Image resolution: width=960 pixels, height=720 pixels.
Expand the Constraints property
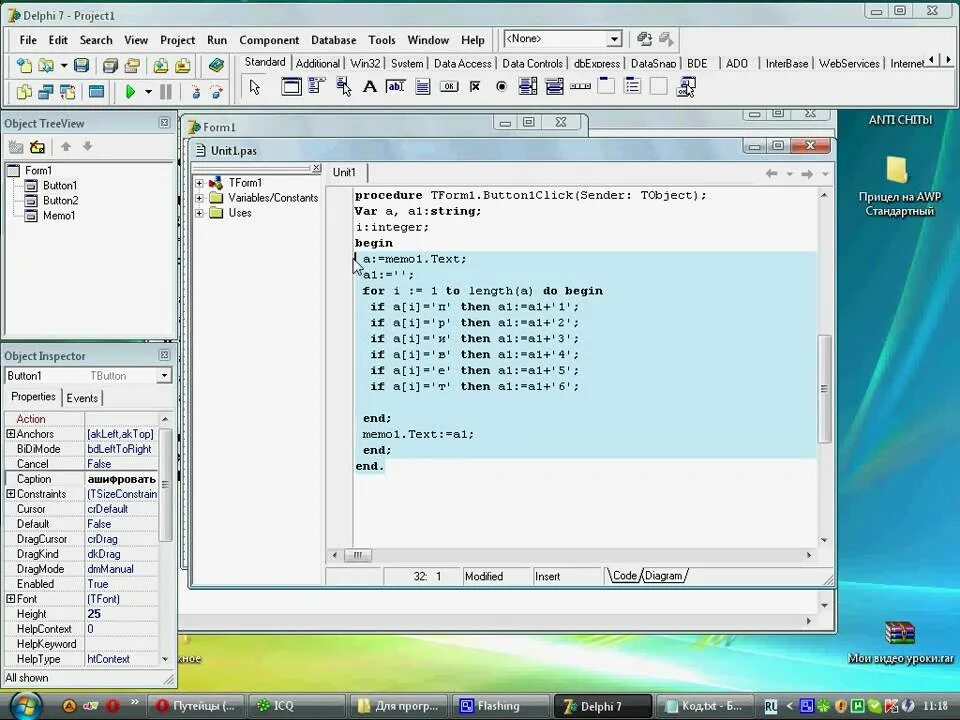[10, 493]
